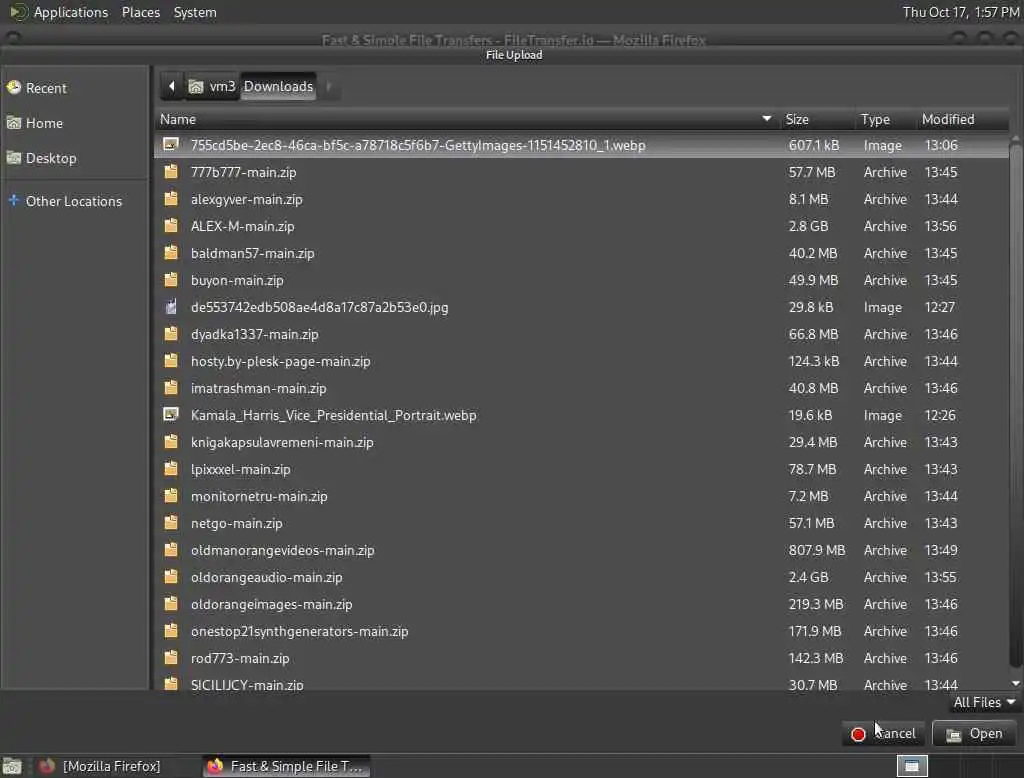This screenshot has height=778, width=1024.
Task: Select the Kamala_Harris_Vice_Presidential_Portrait.webp name
Action: [x=333, y=415]
